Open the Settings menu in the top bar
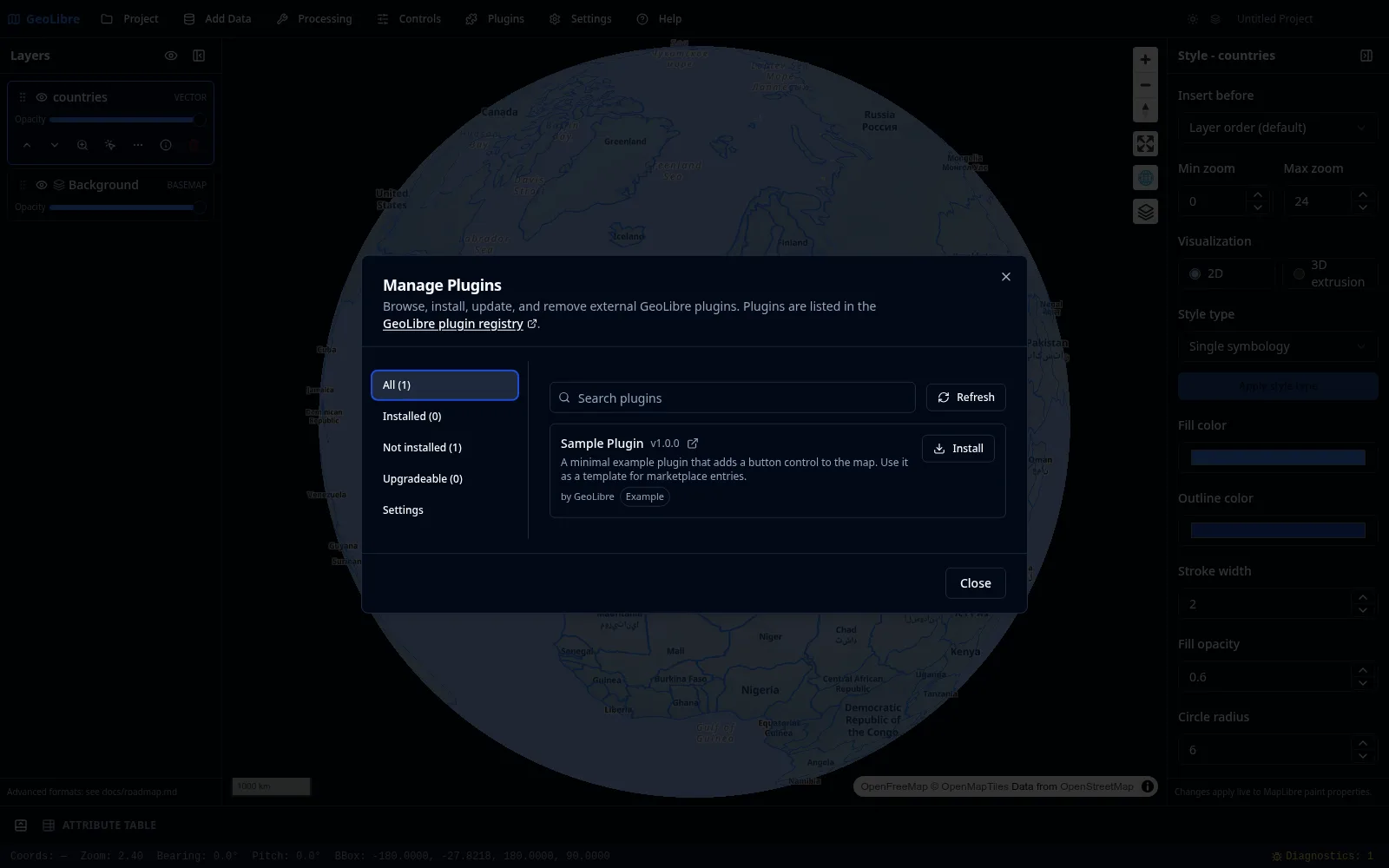Screen dimensions: 1389x868 click(581, 19)
